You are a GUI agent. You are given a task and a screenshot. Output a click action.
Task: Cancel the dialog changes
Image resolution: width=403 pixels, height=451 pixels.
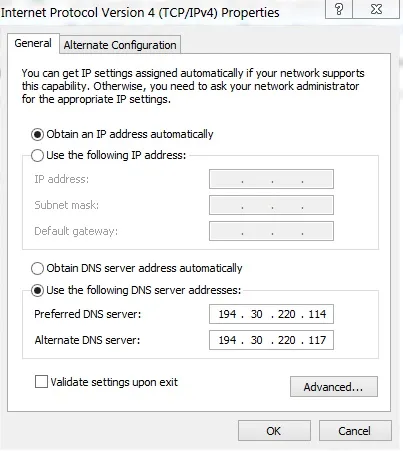(355, 431)
